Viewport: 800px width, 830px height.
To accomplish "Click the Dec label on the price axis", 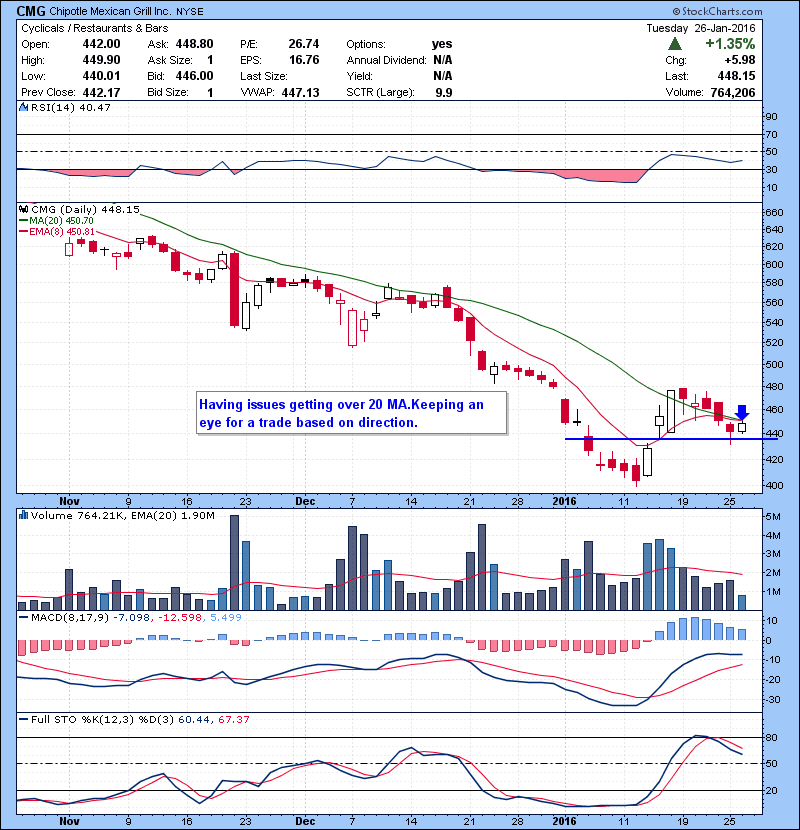I will [x=305, y=501].
